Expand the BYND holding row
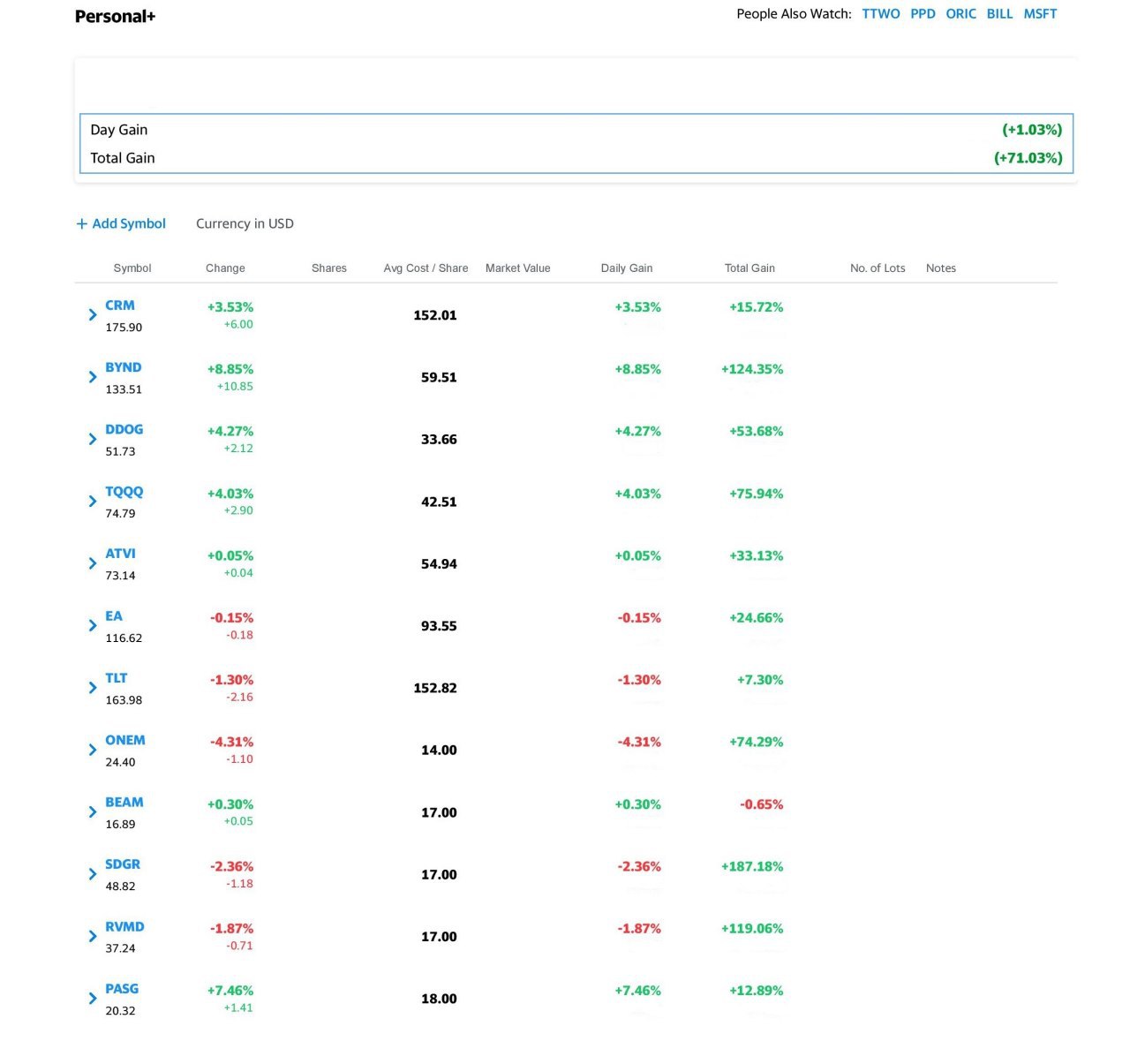 click(93, 377)
